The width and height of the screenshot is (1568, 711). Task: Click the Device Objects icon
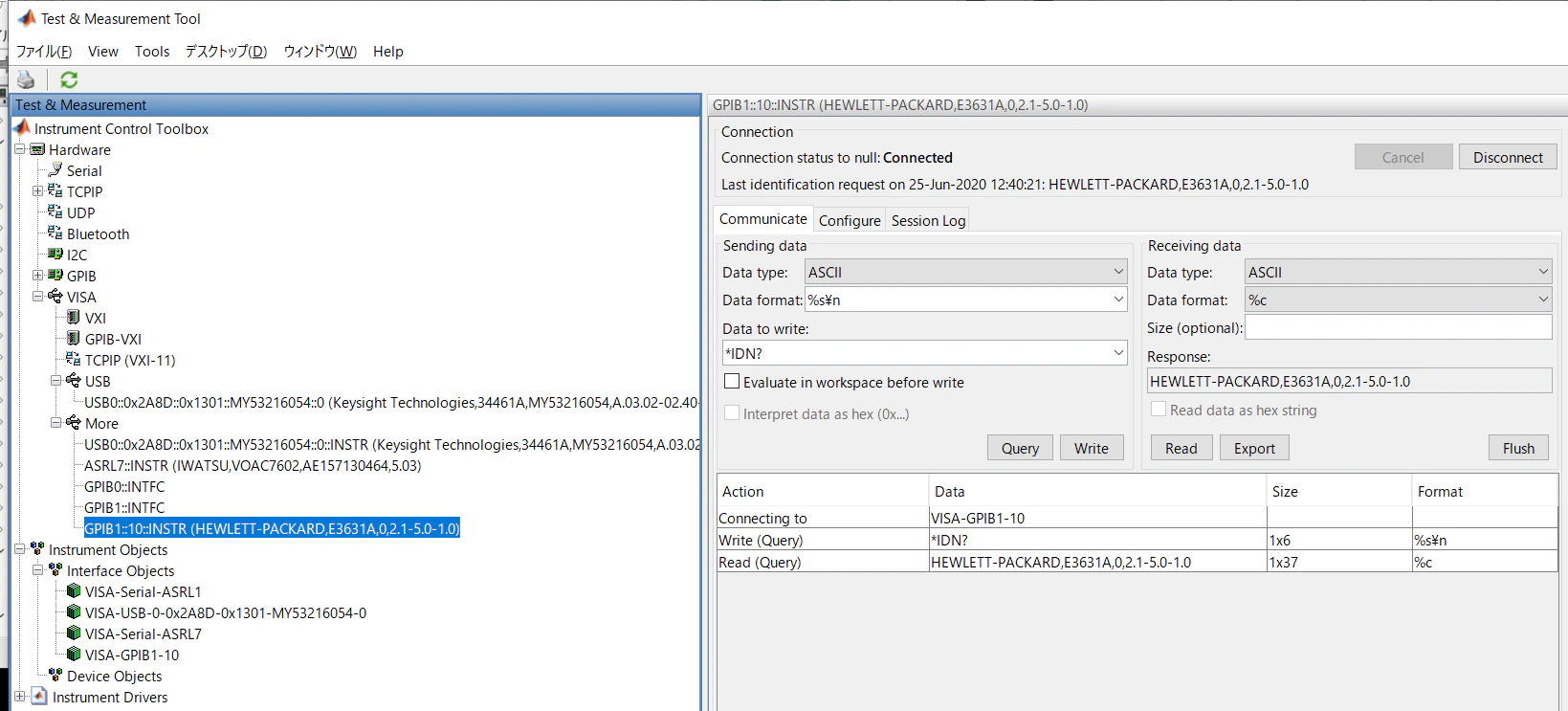click(x=55, y=676)
